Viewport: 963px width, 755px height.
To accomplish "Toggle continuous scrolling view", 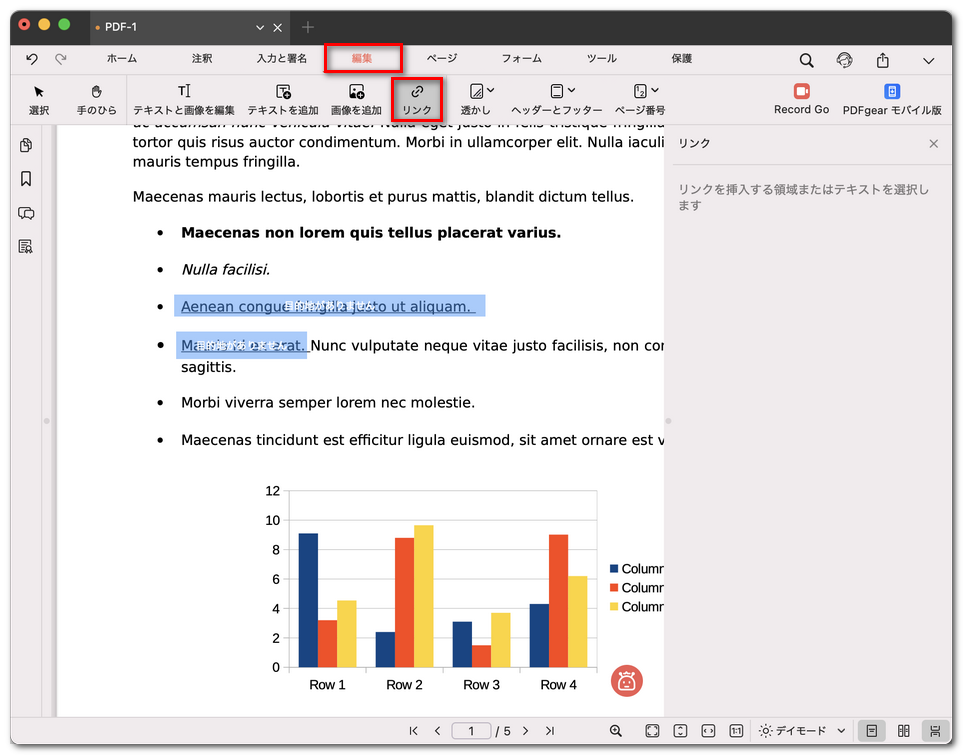I will coord(935,731).
